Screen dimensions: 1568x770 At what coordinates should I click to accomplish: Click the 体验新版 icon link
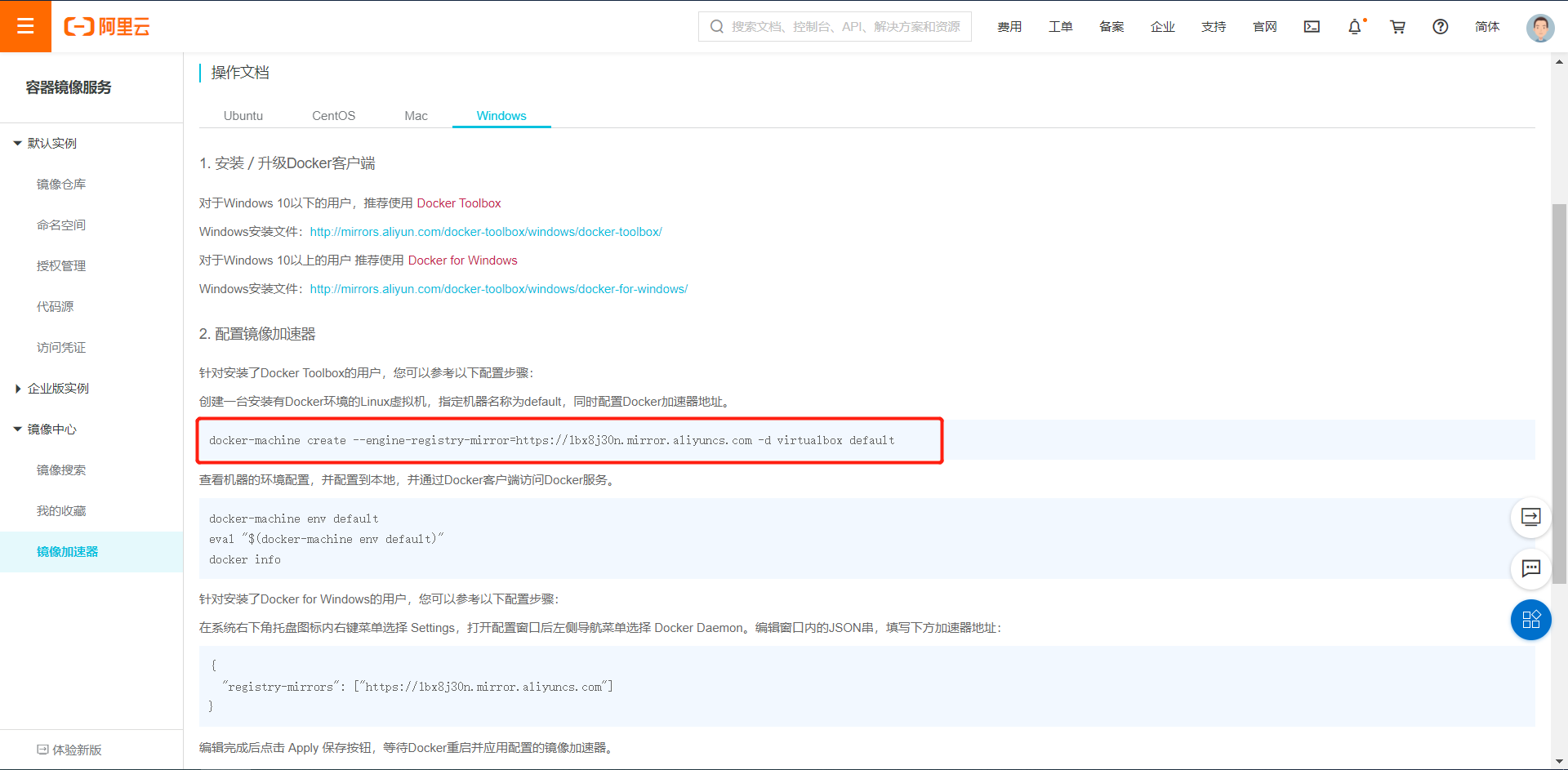click(x=69, y=750)
